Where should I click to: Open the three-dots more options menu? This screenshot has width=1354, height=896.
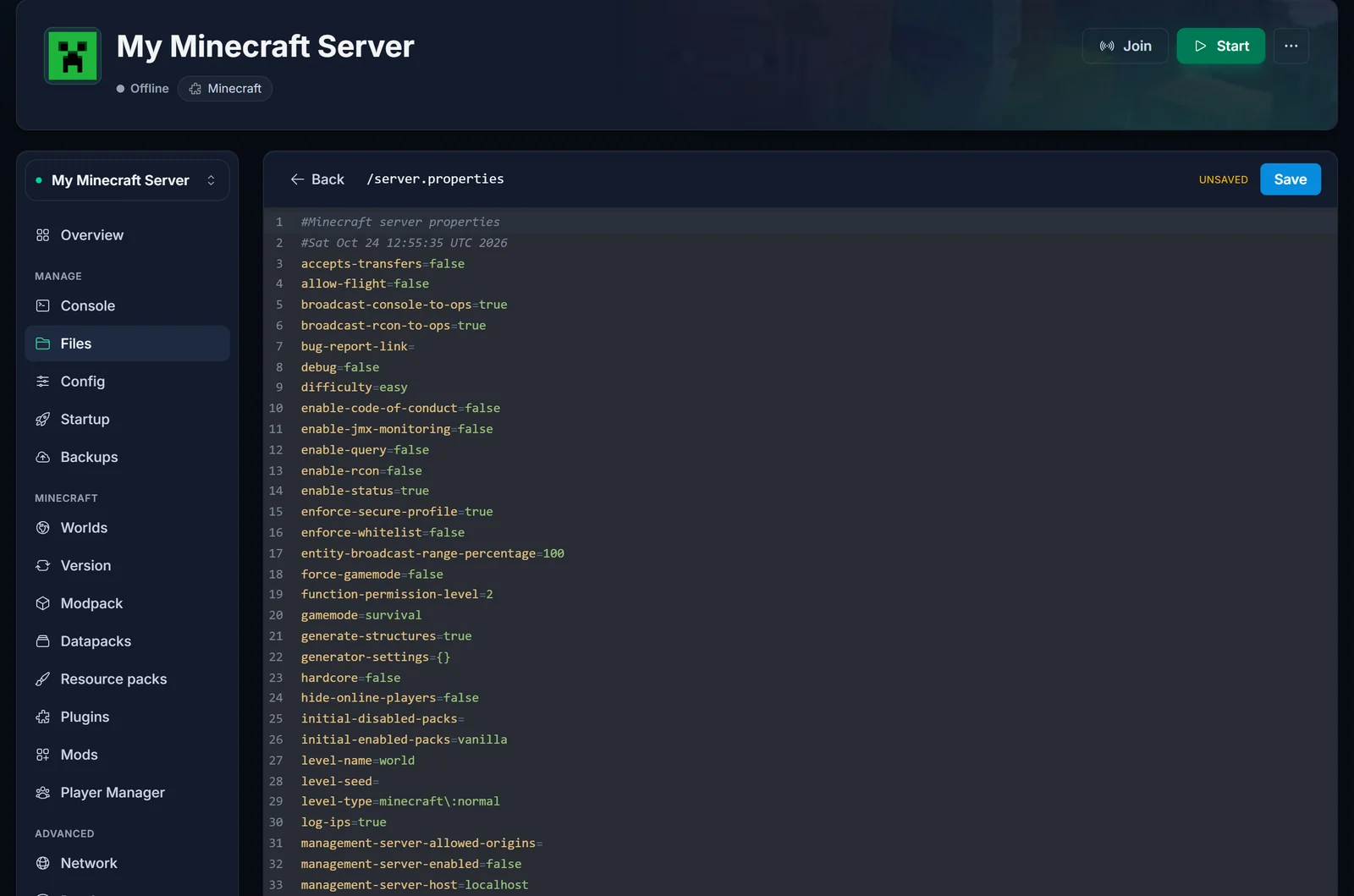point(1291,46)
